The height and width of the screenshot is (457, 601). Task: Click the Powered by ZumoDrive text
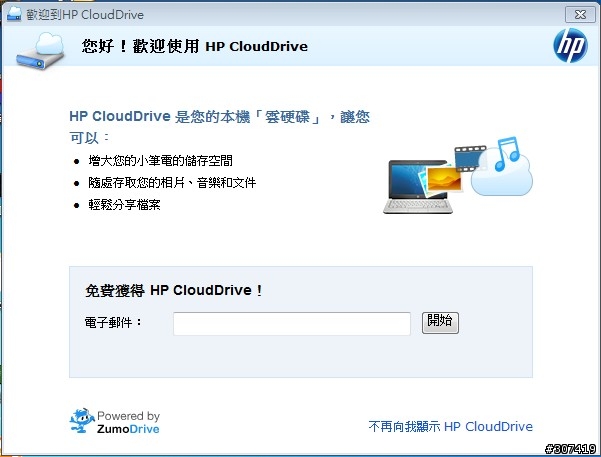point(128,422)
